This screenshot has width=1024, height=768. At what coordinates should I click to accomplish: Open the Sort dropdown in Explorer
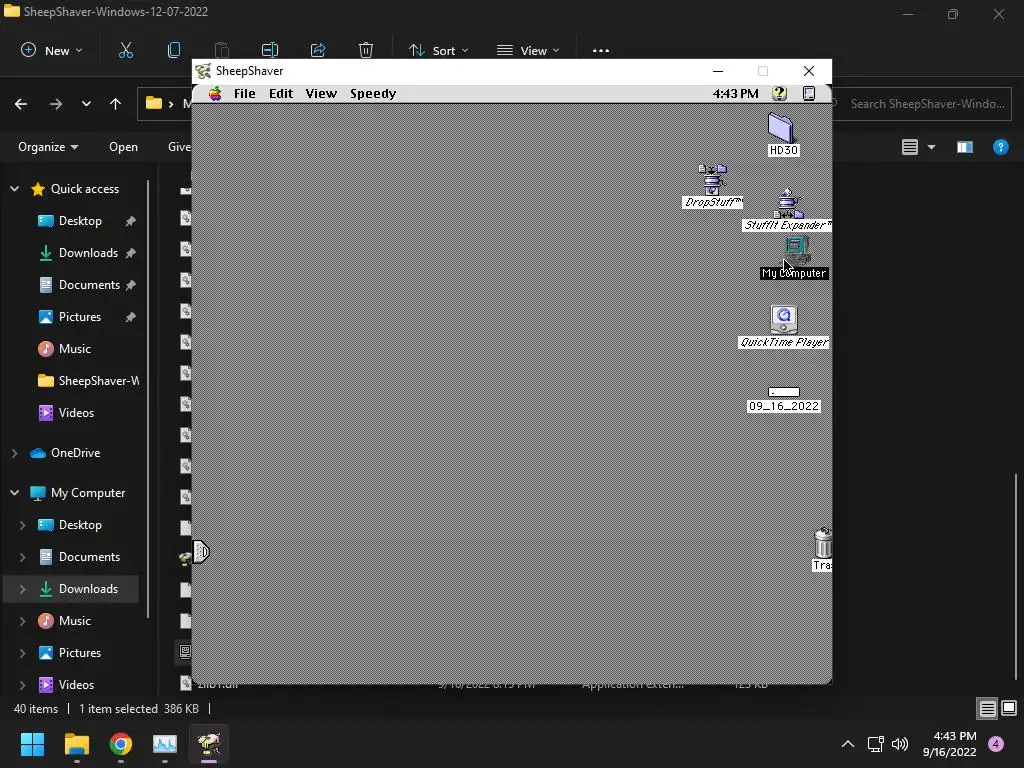tap(438, 50)
